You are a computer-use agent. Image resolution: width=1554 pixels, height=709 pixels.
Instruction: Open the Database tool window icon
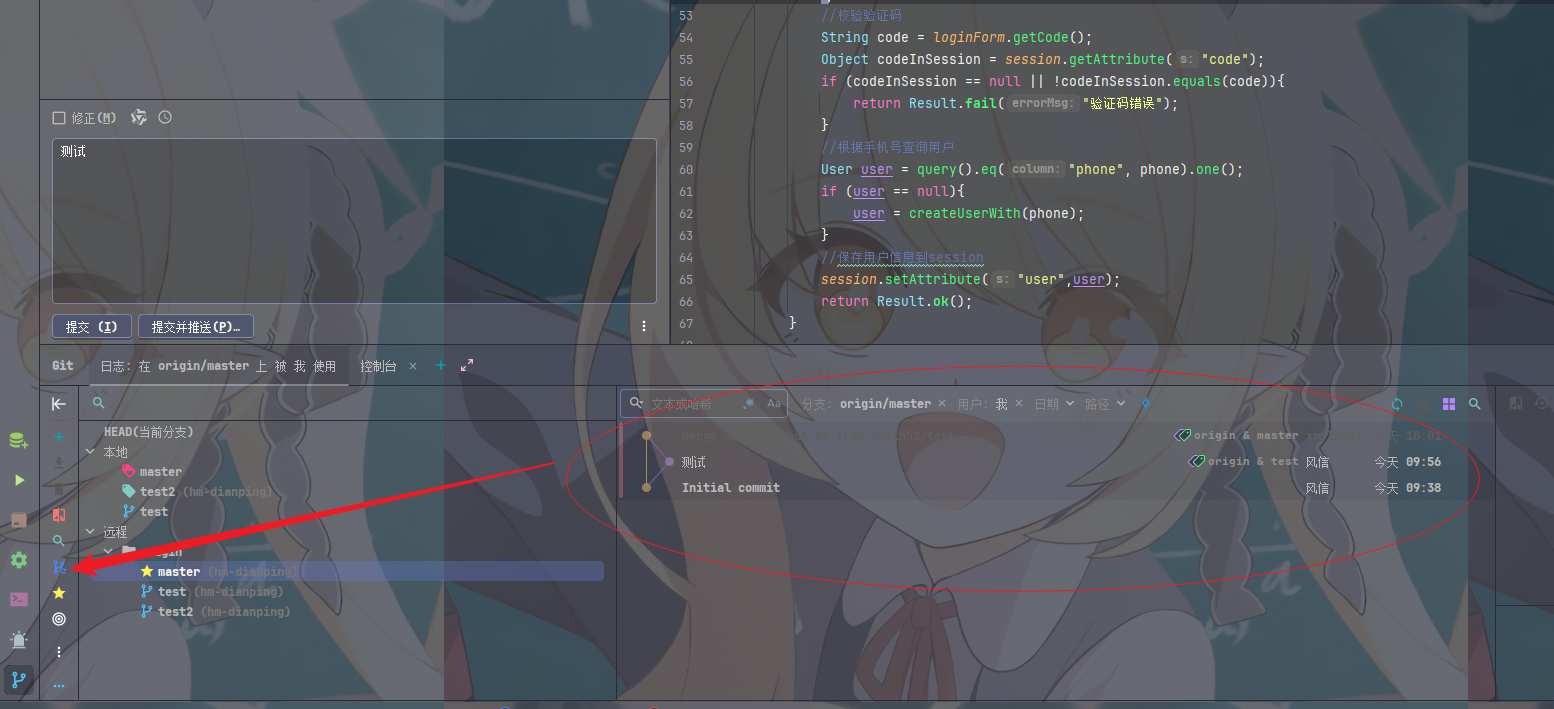pos(18,440)
